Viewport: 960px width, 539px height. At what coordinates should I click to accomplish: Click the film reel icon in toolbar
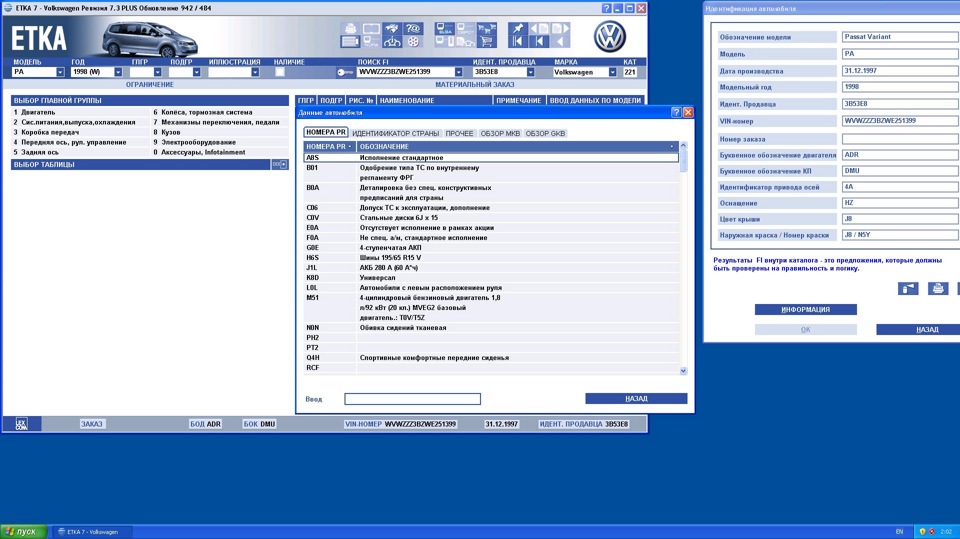pos(413,42)
